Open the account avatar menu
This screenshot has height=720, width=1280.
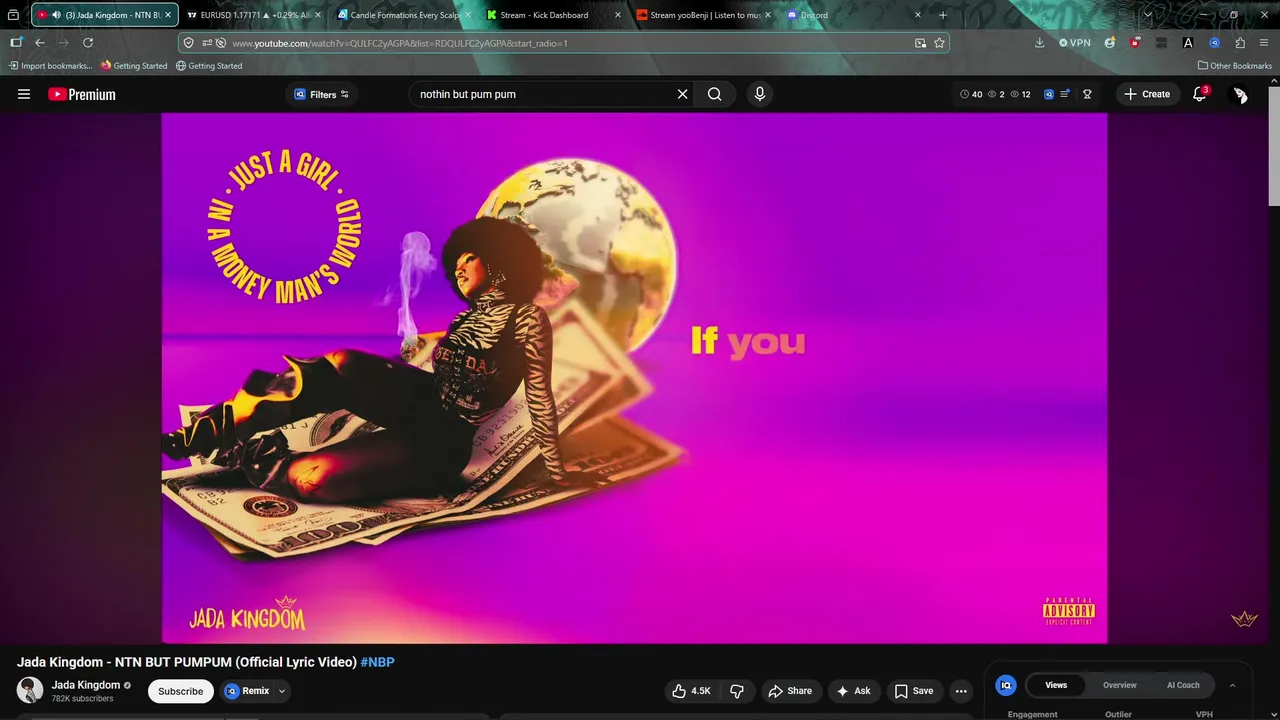click(x=1240, y=94)
